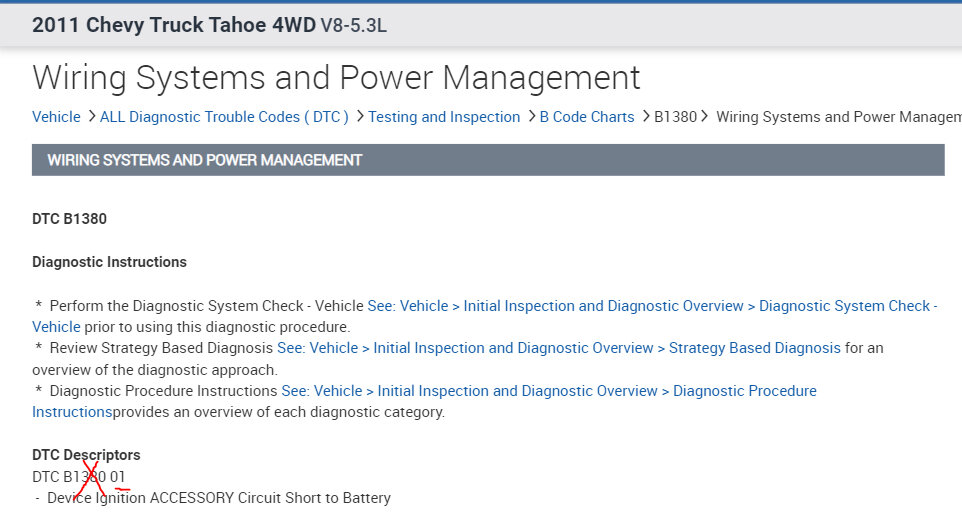Click the gray WIRING SYSTEMS section header bar

(x=488, y=160)
